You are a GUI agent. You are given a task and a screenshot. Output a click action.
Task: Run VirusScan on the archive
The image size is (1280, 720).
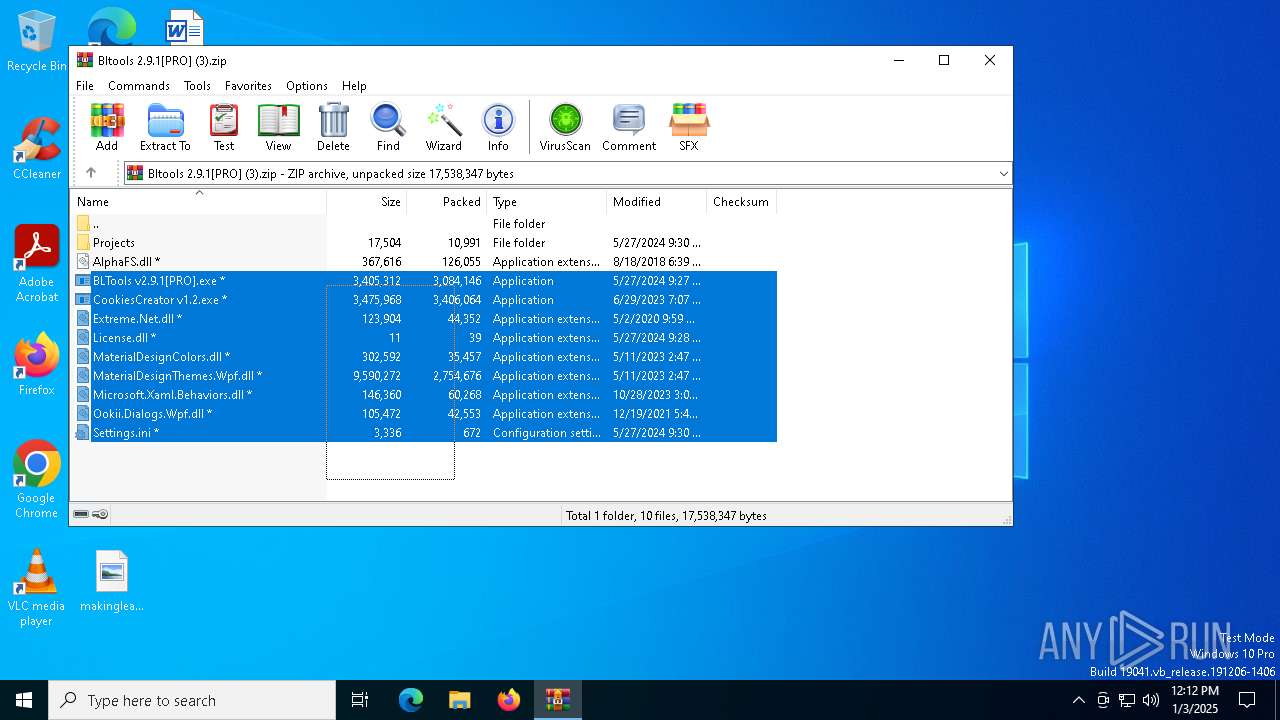coord(565,127)
